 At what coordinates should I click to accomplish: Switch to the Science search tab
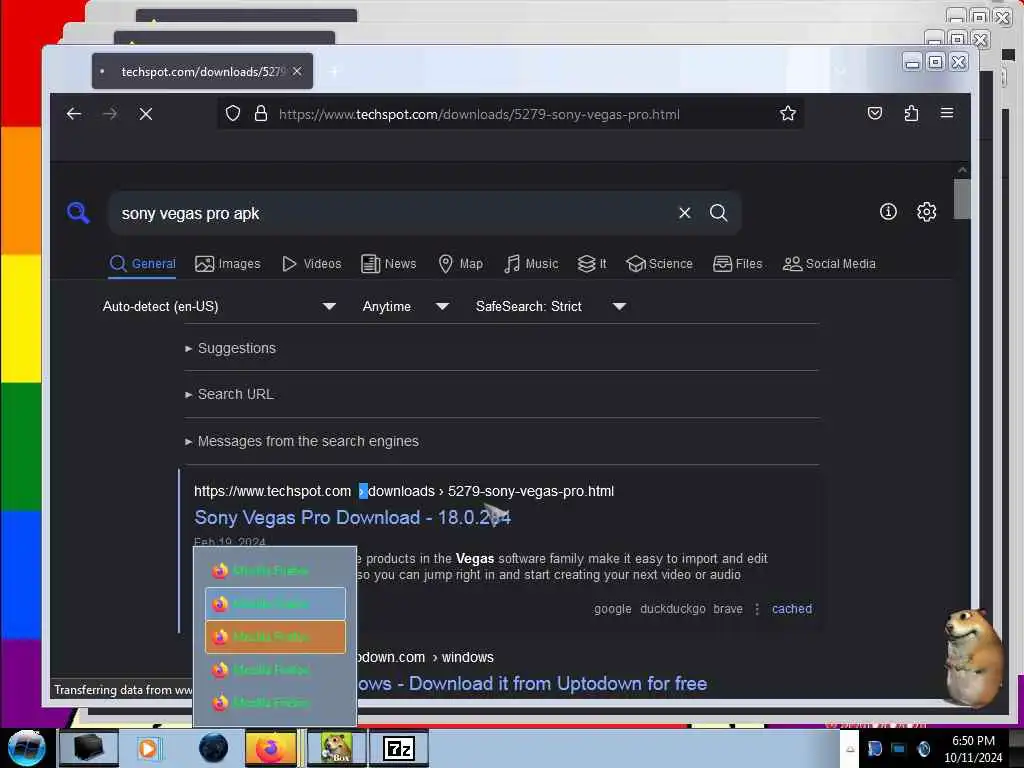(659, 263)
